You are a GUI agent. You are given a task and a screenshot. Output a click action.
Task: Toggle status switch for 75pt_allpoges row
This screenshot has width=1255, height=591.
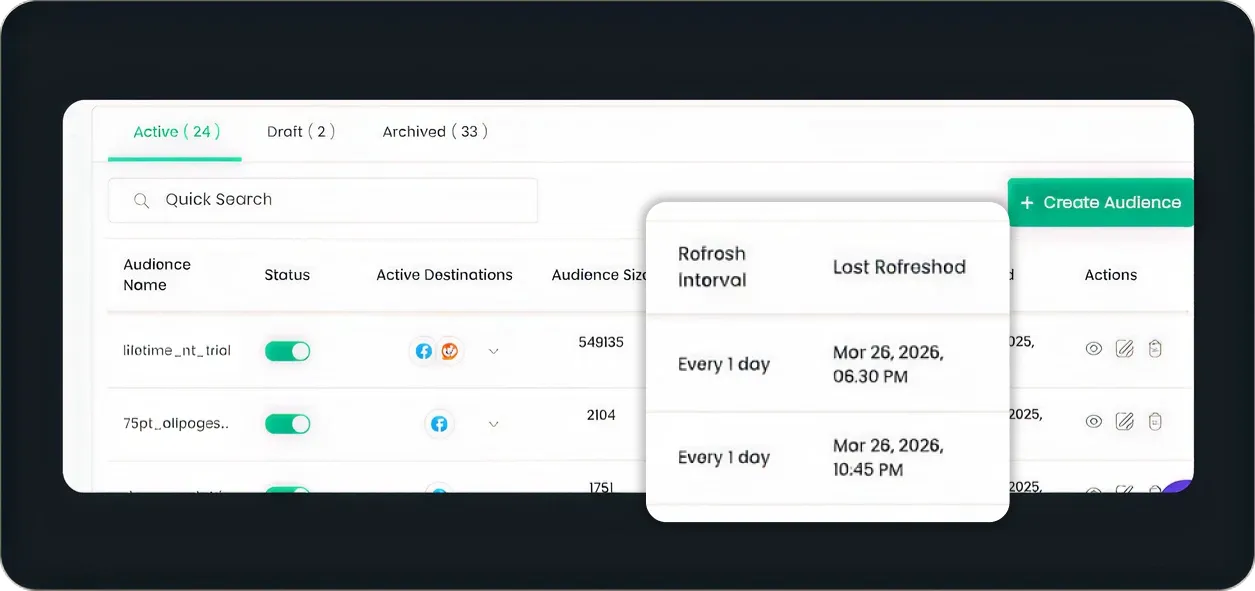(287, 424)
